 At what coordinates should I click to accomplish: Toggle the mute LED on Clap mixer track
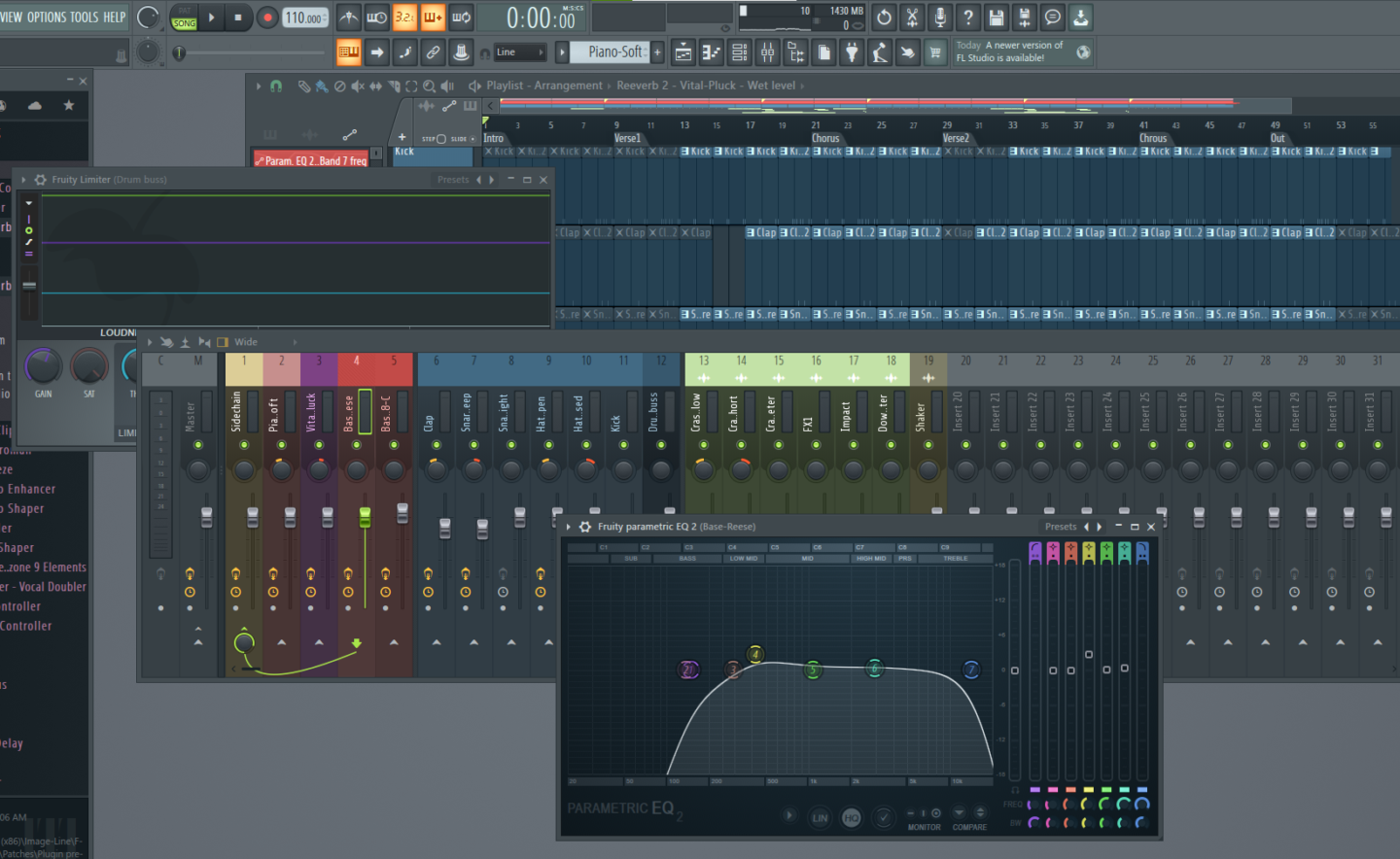click(437, 445)
